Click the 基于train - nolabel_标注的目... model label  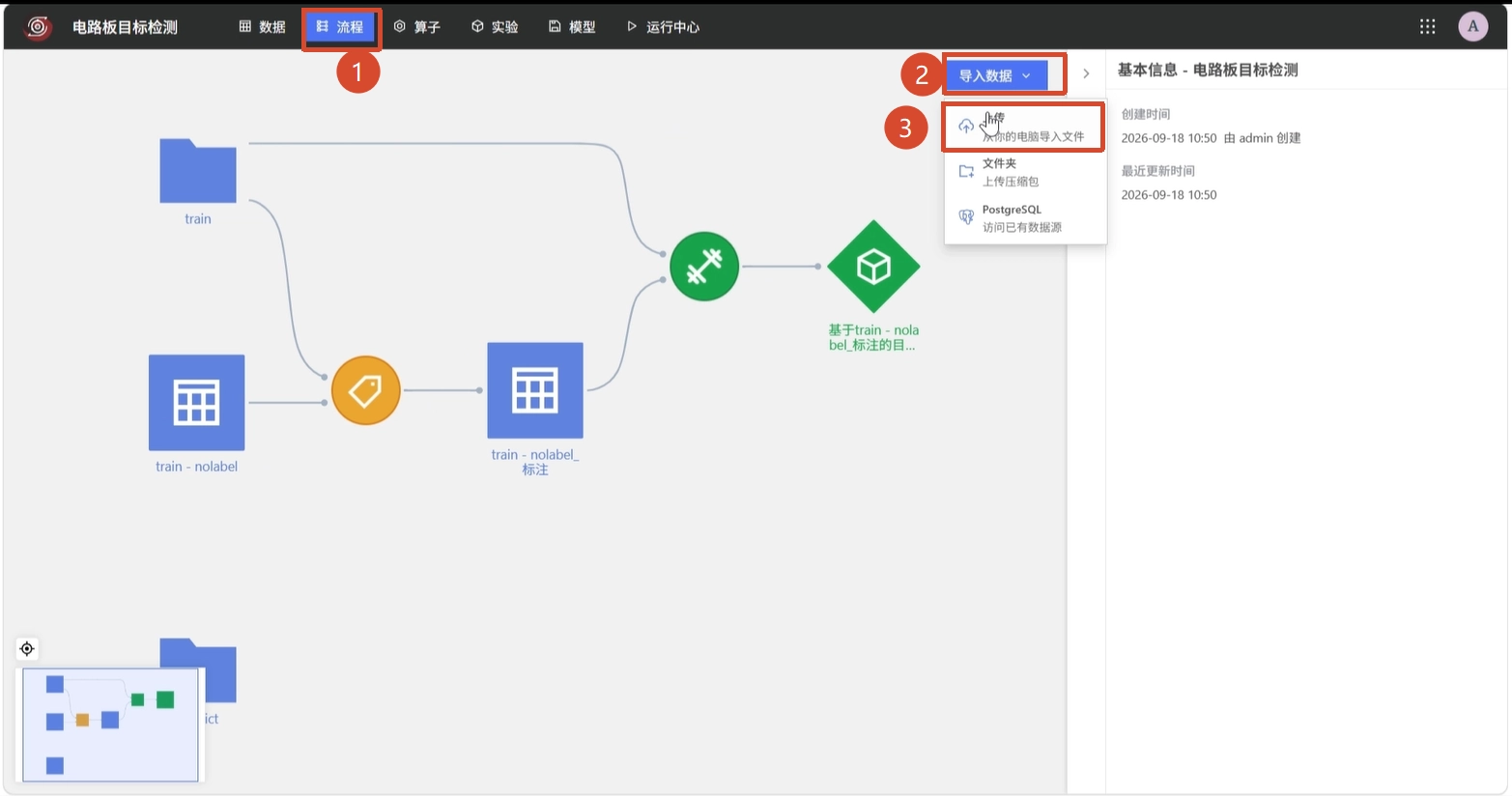click(x=873, y=337)
